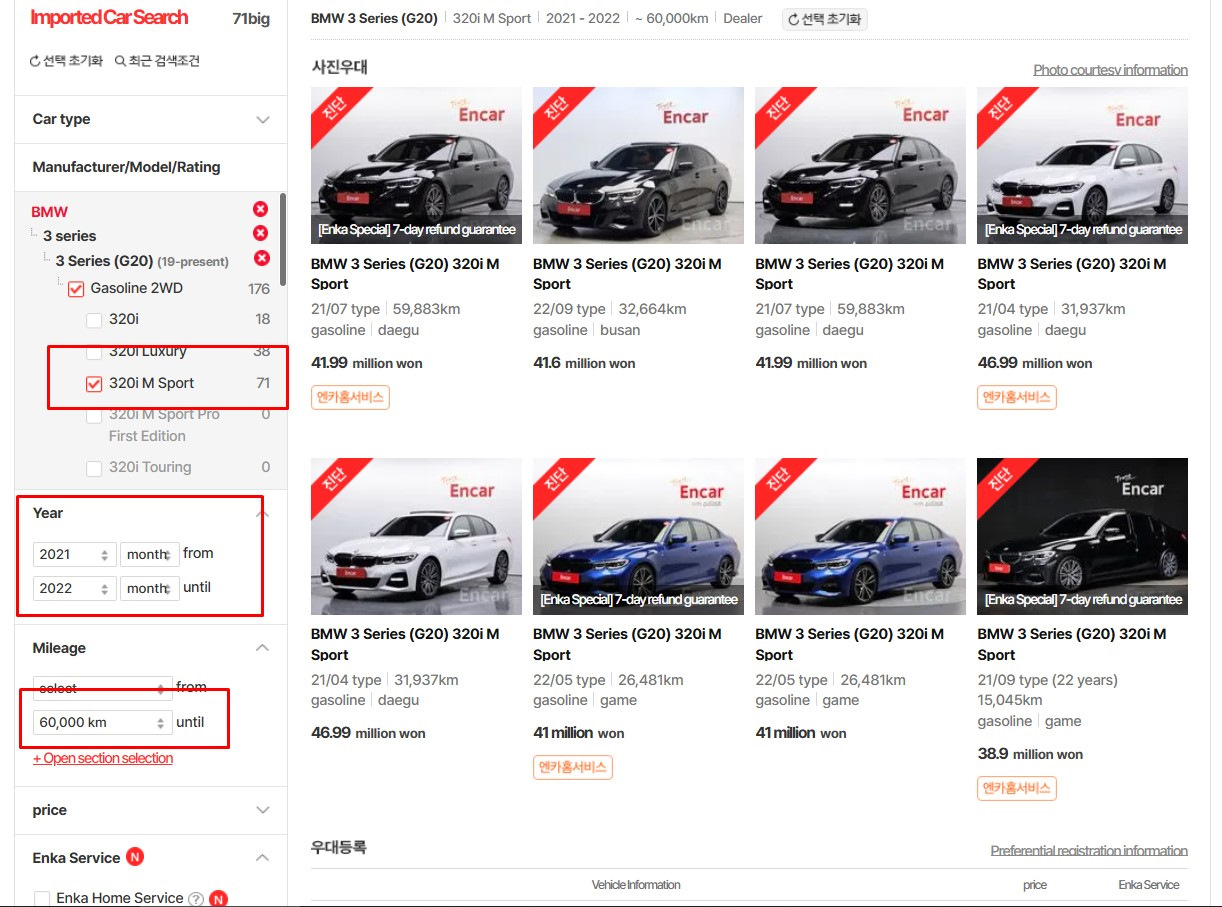This screenshot has height=907, width=1222.
Task: Remove the 3 series filter
Action: point(260,233)
